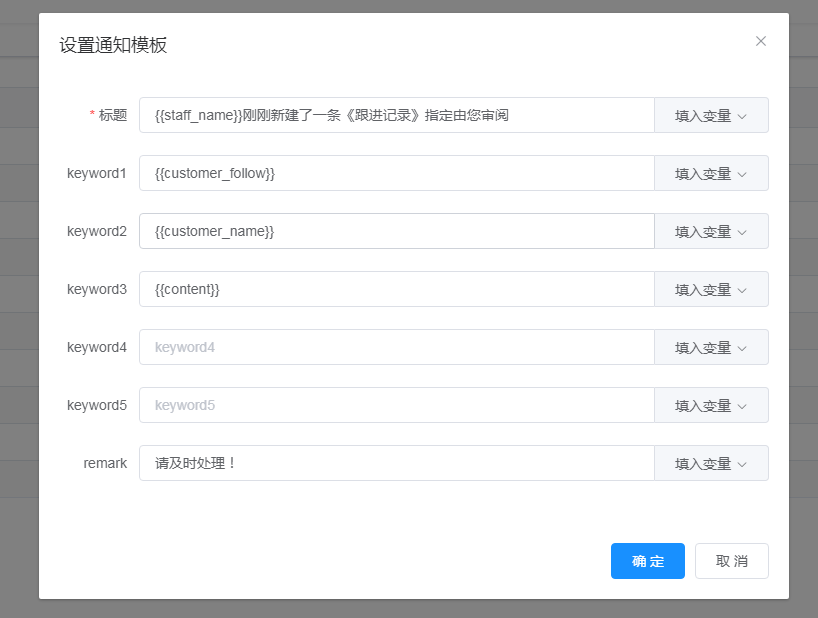Open the 填入变量 dropdown for keyword5
The image size is (818, 618).
pyautogui.click(x=705, y=405)
